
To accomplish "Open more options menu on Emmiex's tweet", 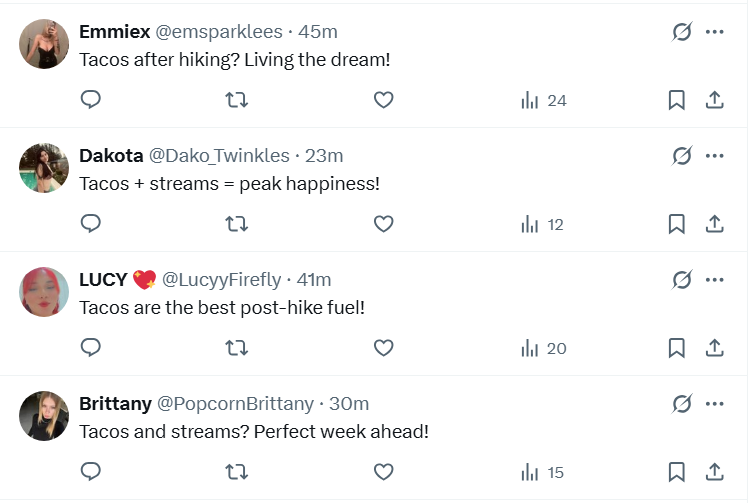I will 714,32.
